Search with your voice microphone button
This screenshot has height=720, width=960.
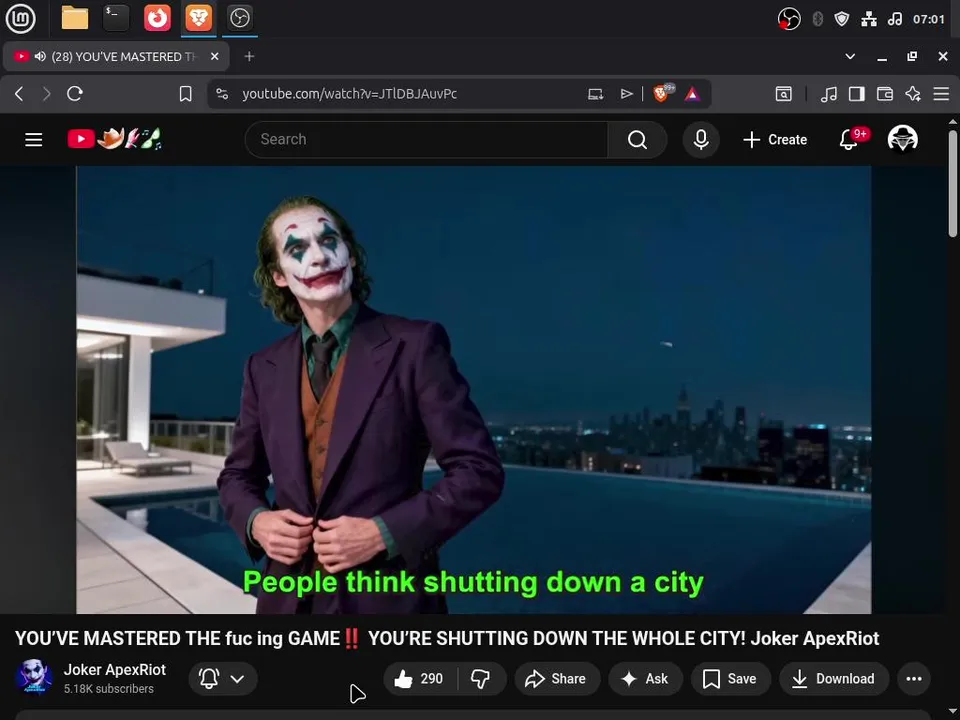701,140
